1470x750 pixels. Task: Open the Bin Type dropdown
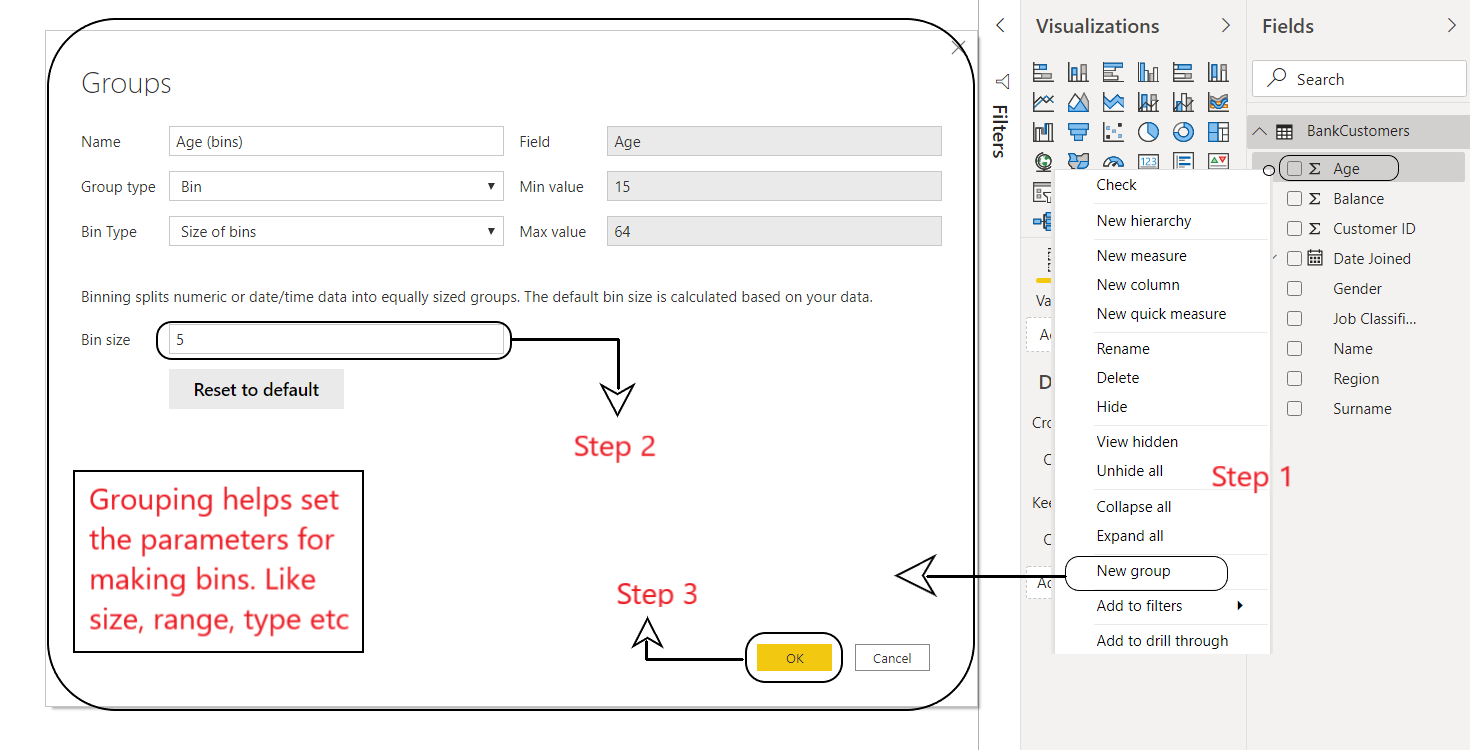(336, 231)
